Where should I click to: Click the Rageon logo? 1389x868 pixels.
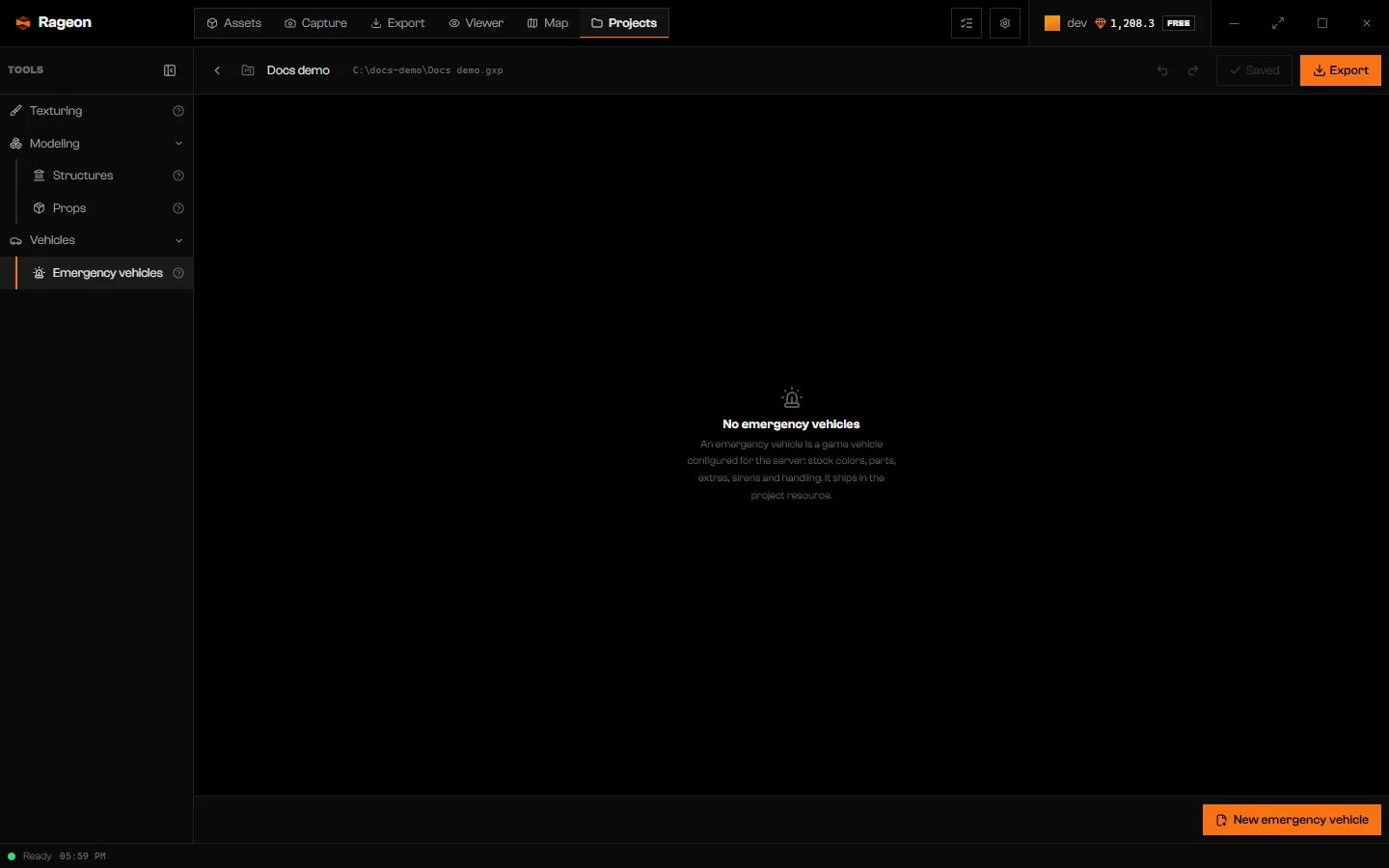point(54,22)
